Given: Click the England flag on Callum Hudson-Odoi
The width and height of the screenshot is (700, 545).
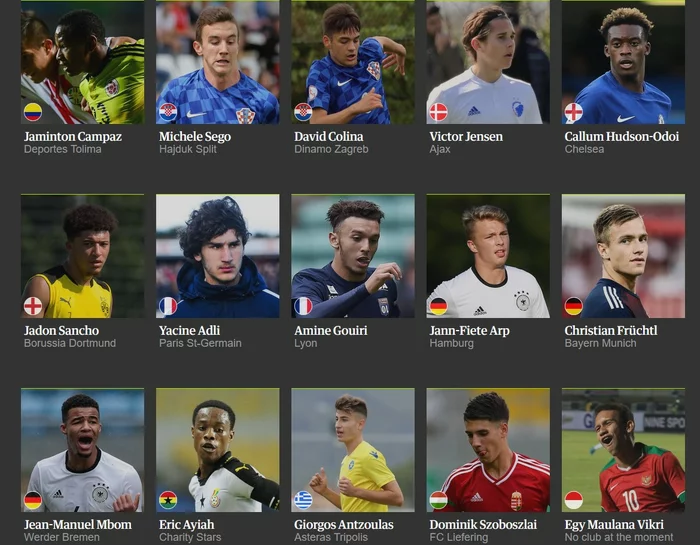Looking at the screenshot, I should coord(574,112).
